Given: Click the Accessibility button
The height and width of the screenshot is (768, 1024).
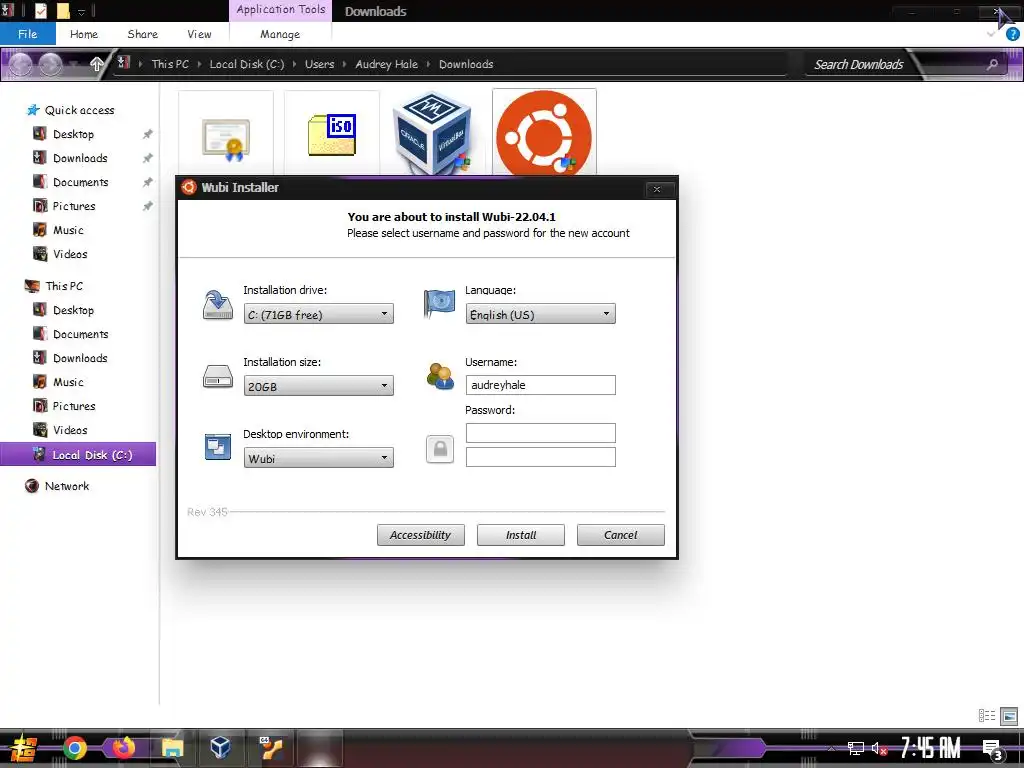Looking at the screenshot, I should click(421, 535).
